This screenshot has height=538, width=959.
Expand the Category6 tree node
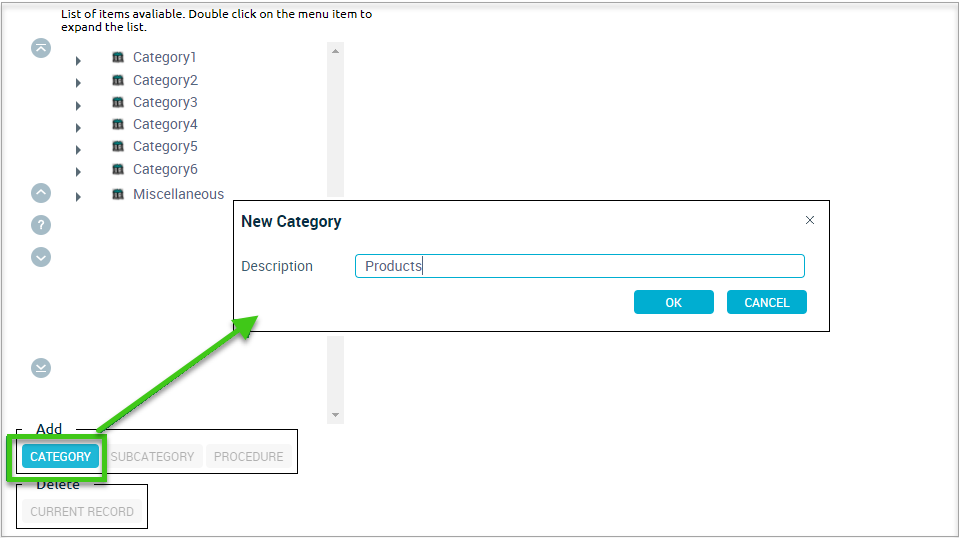[x=78, y=172]
